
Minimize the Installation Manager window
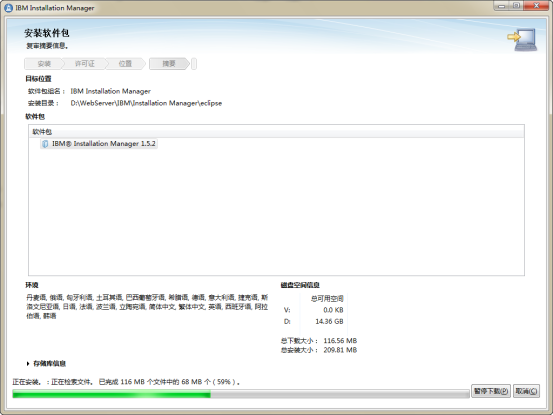tap(501, 6)
